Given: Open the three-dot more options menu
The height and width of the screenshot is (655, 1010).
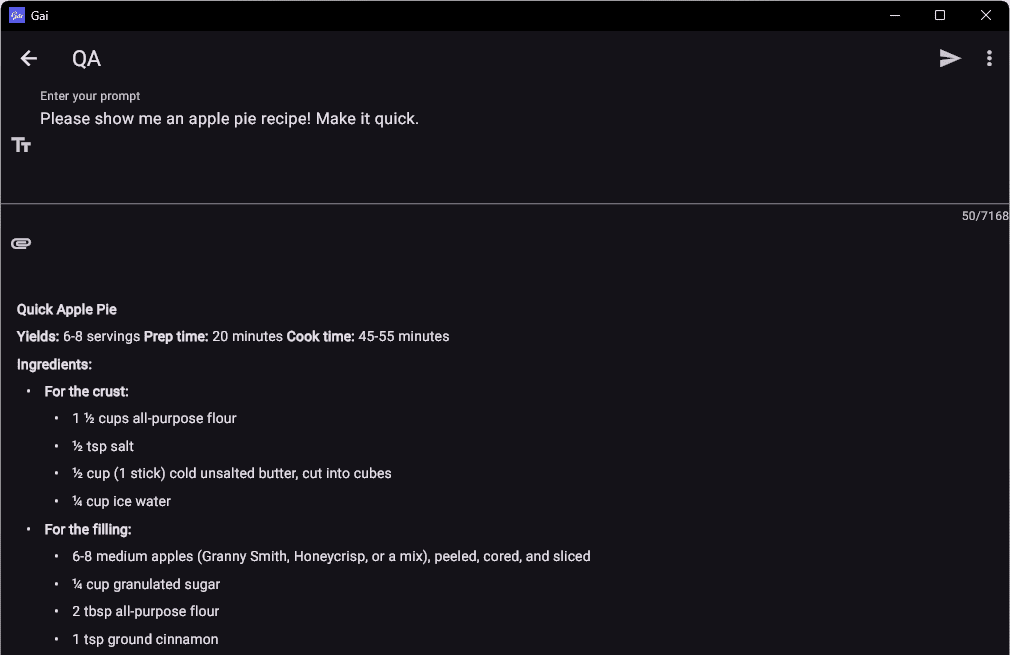Looking at the screenshot, I should point(989,59).
